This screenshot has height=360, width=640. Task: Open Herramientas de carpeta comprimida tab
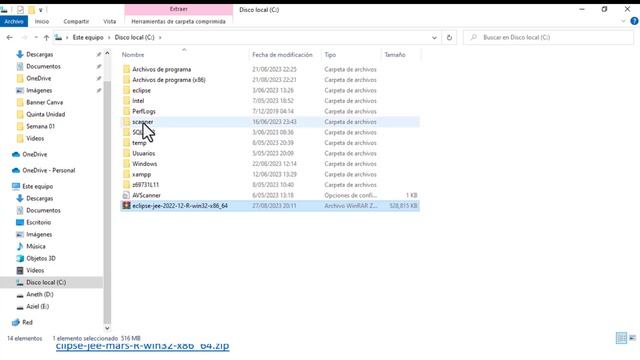[x=178, y=21]
